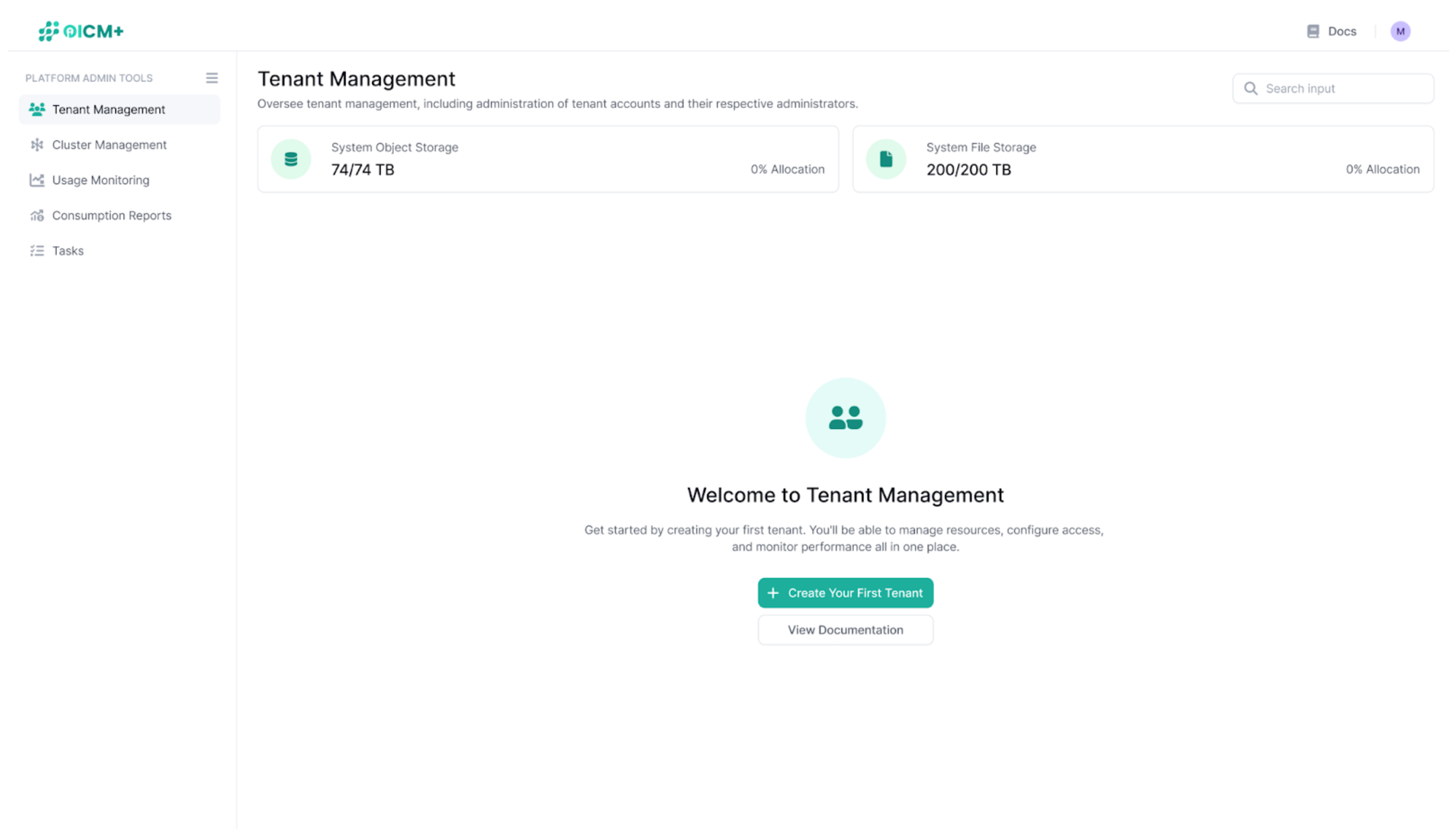Select the Consumption Reports icon

click(36, 215)
